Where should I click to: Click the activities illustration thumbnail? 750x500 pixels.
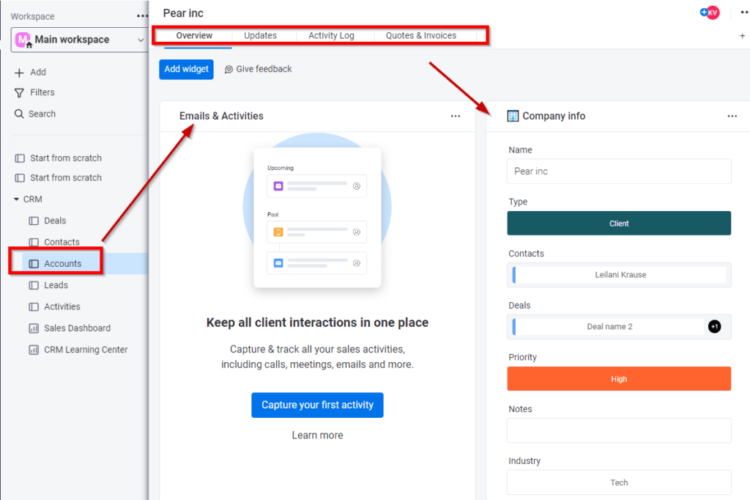(317, 211)
